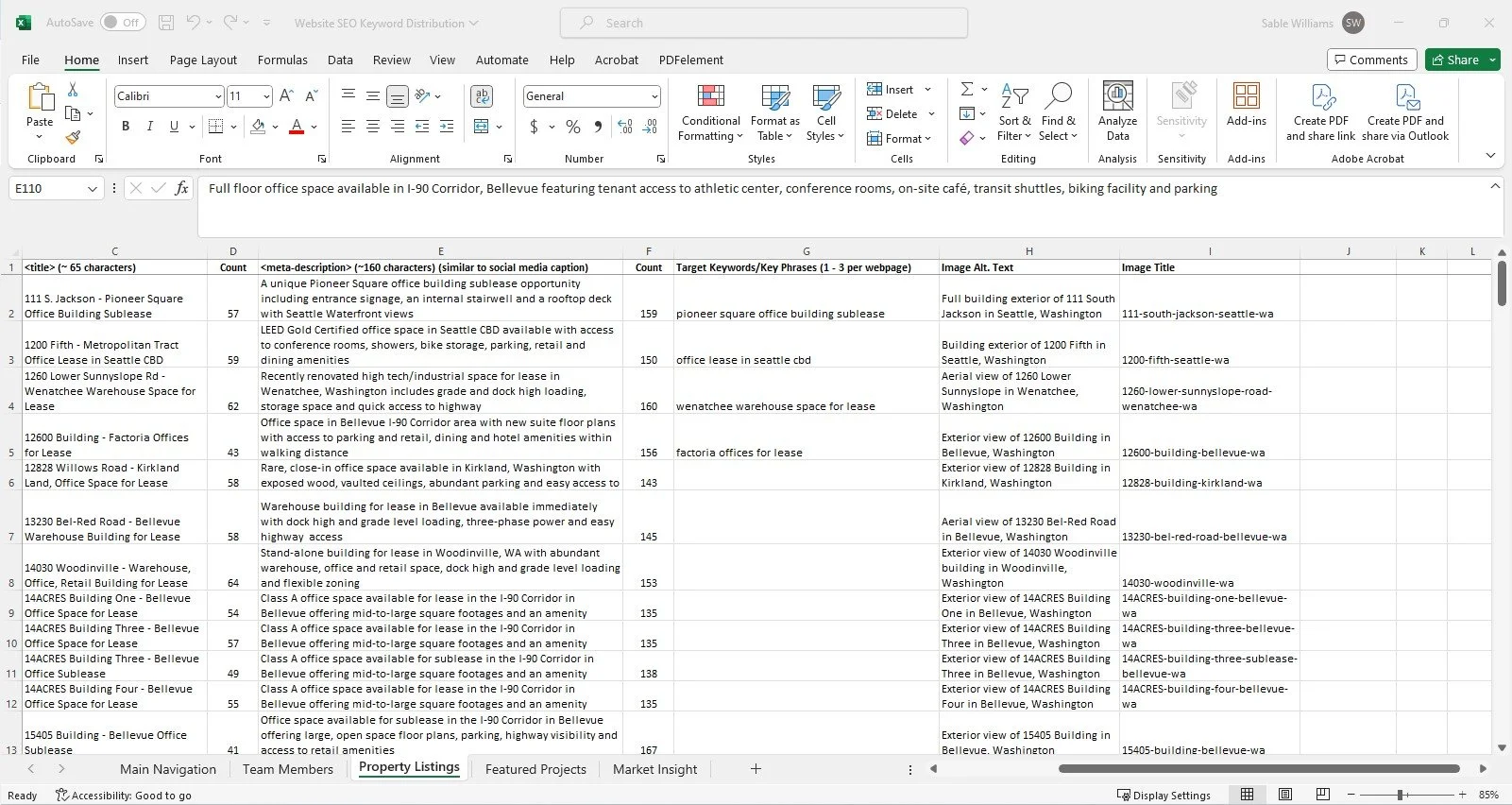Image resolution: width=1512 pixels, height=805 pixels.
Task: Open General number format dropdown
Action: point(654,96)
